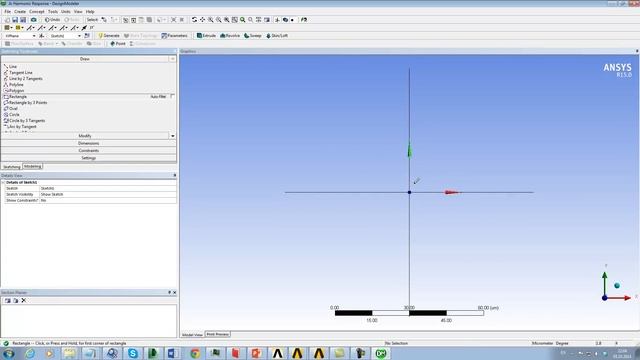The height and width of the screenshot is (360, 640).
Task: Click the Pan view icon
Action: pyautogui.click(x=202, y=20)
